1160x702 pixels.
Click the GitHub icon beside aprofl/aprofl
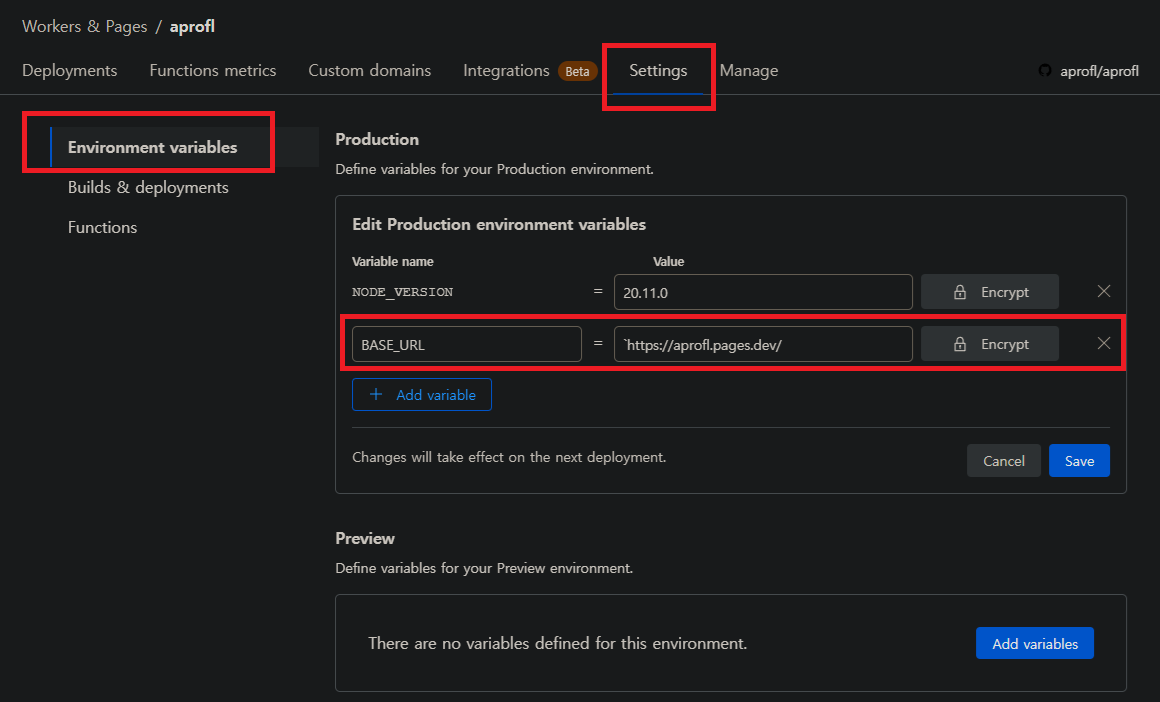1045,71
